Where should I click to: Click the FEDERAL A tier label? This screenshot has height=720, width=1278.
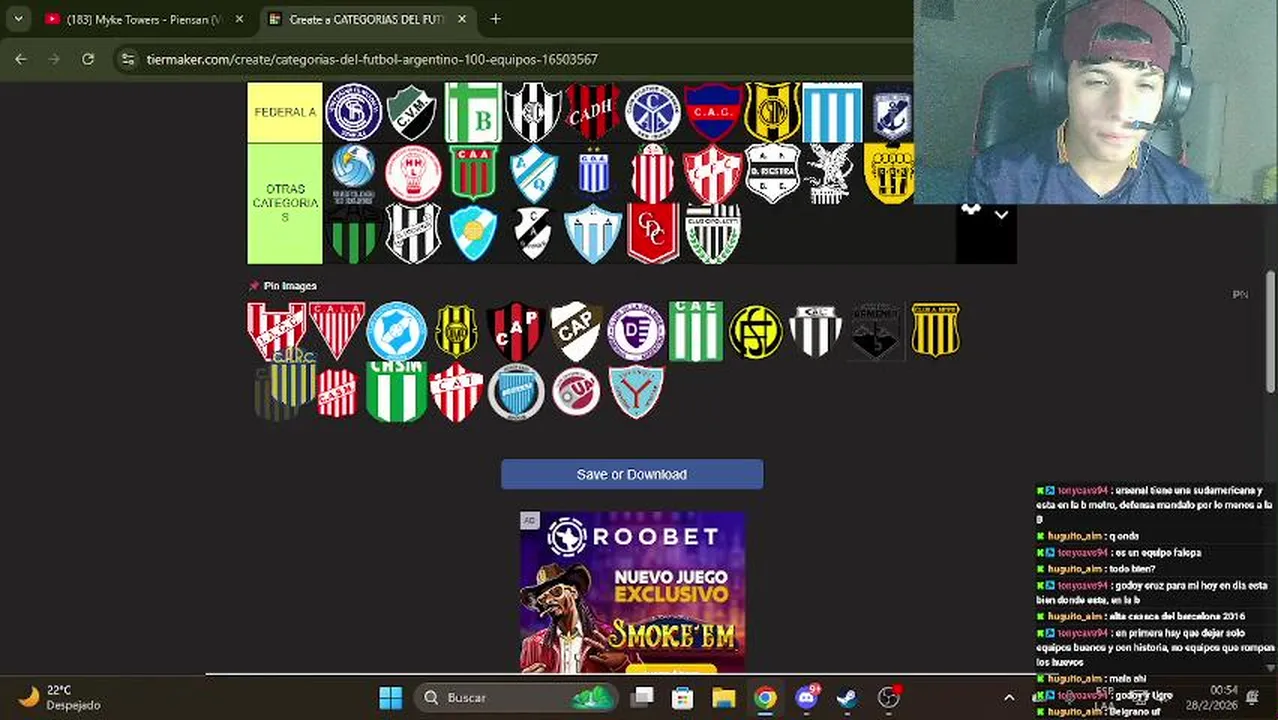(285, 112)
